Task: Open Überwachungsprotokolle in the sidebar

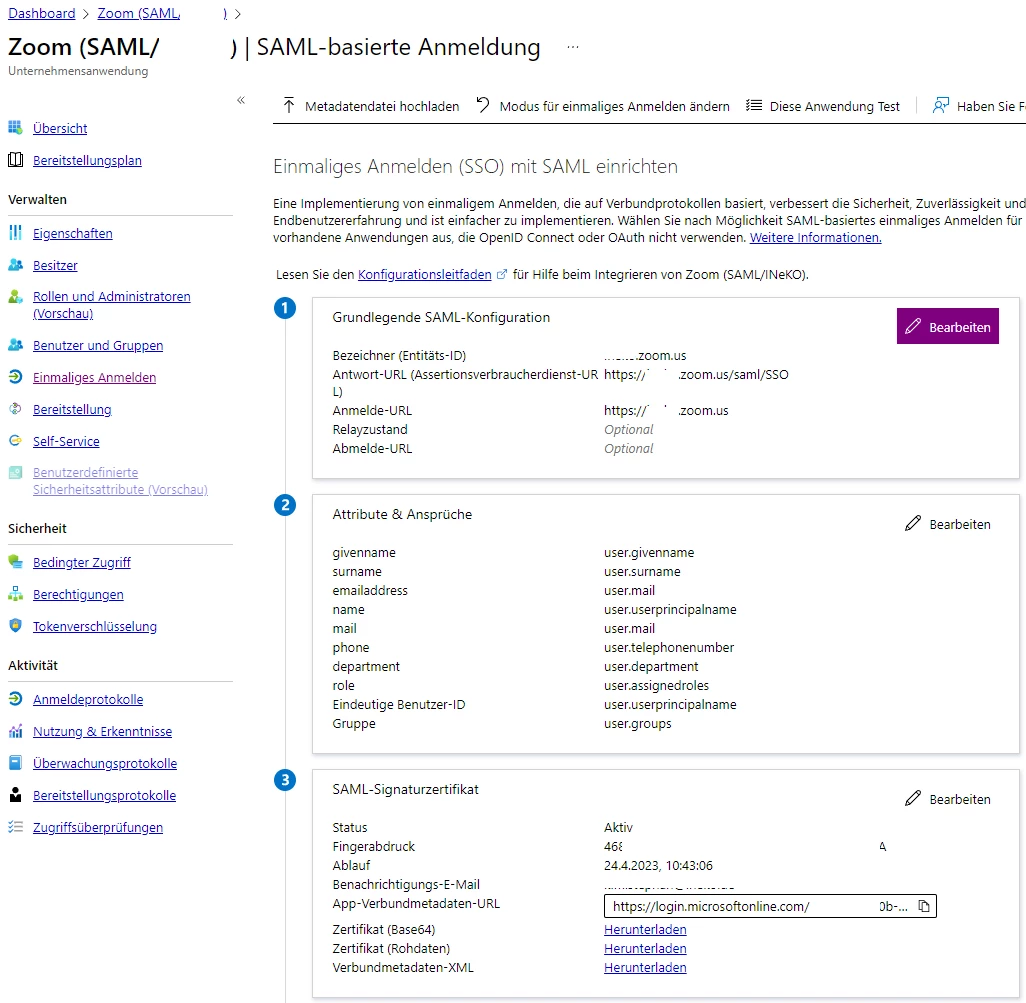Action: pyautogui.click(x=105, y=764)
